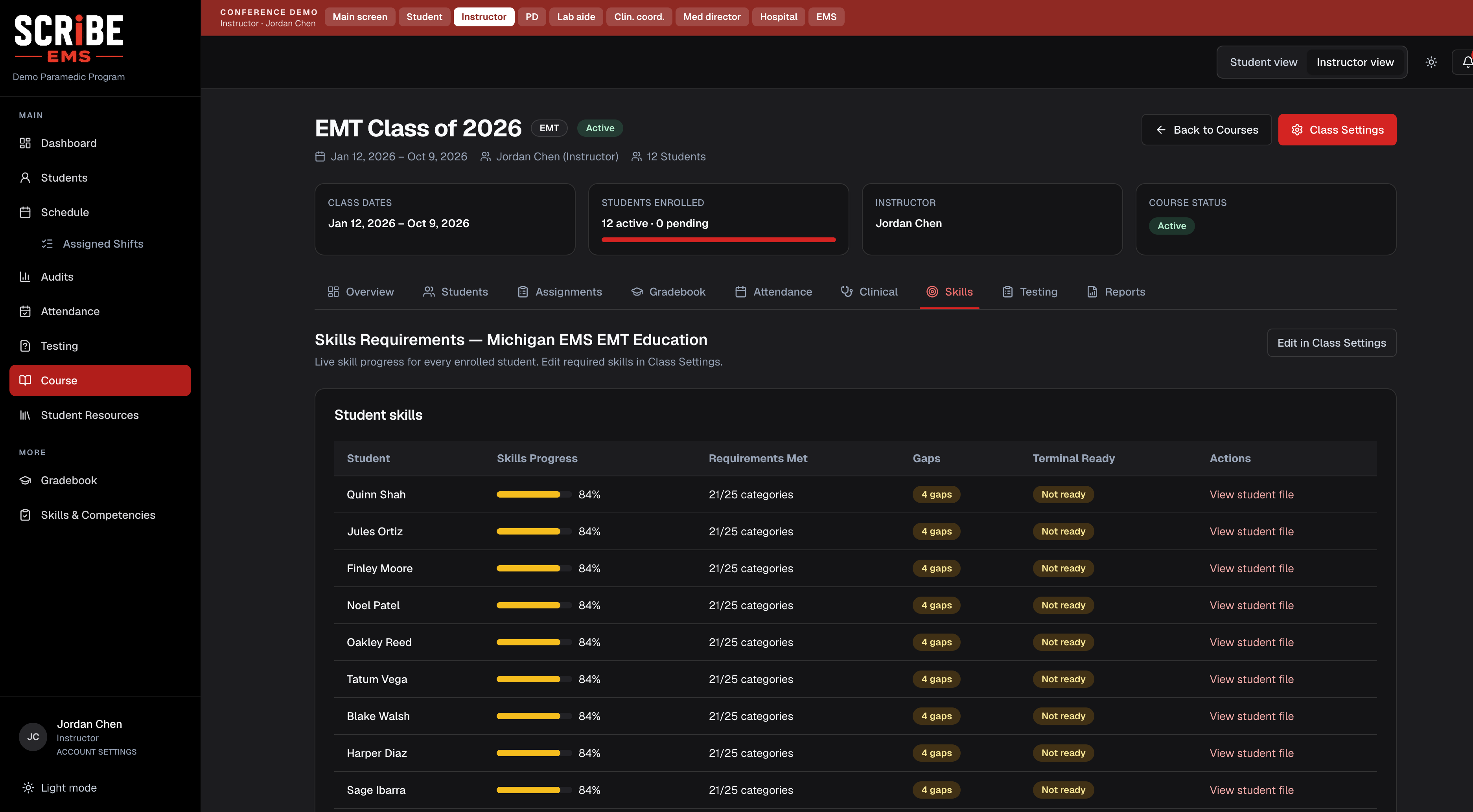This screenshot has width=1473, height=812.
Task: Select the Student role in demo bar
Action: (424, 17)
